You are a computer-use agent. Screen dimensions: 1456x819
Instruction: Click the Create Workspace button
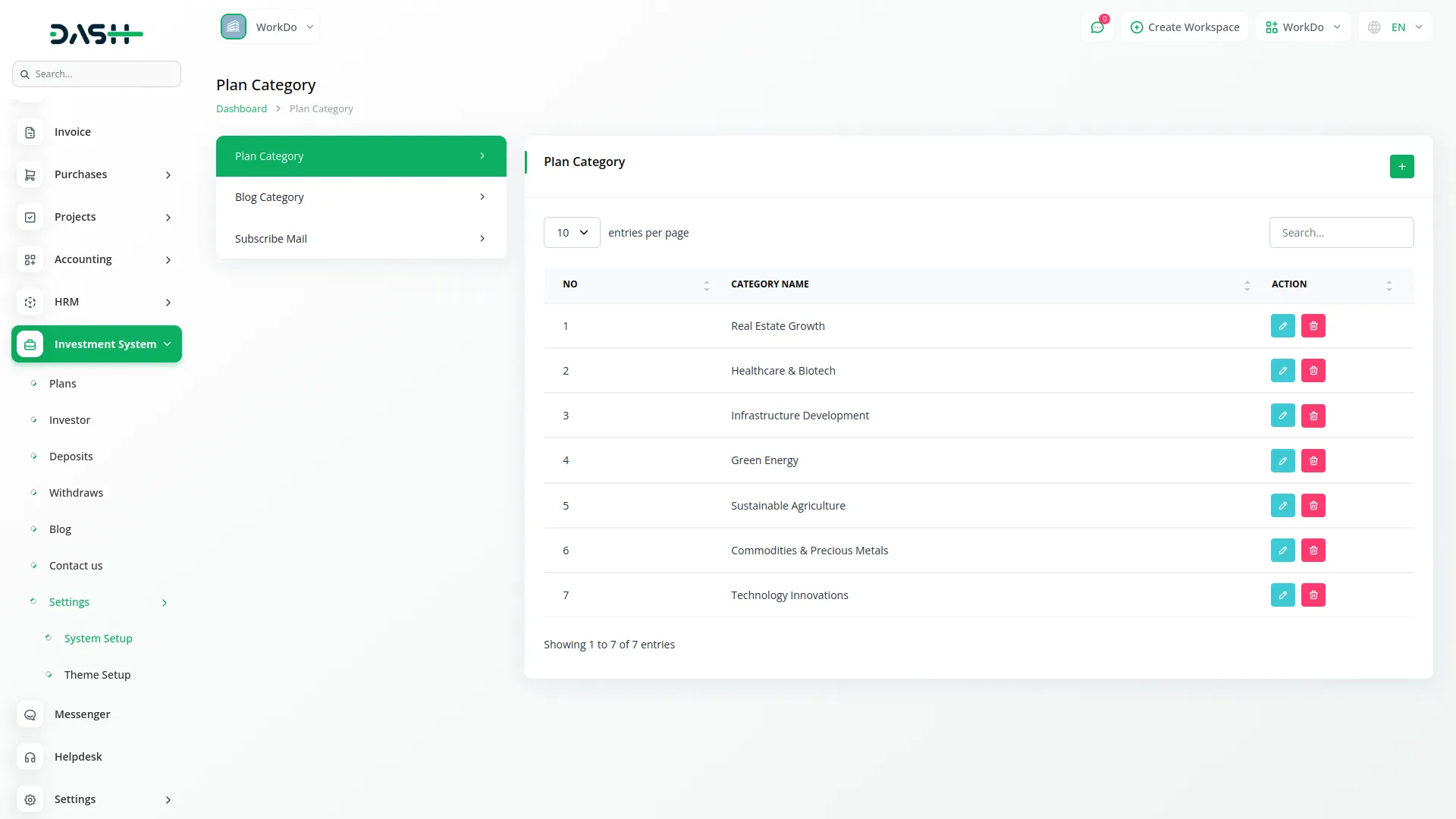click(1185, 27)
